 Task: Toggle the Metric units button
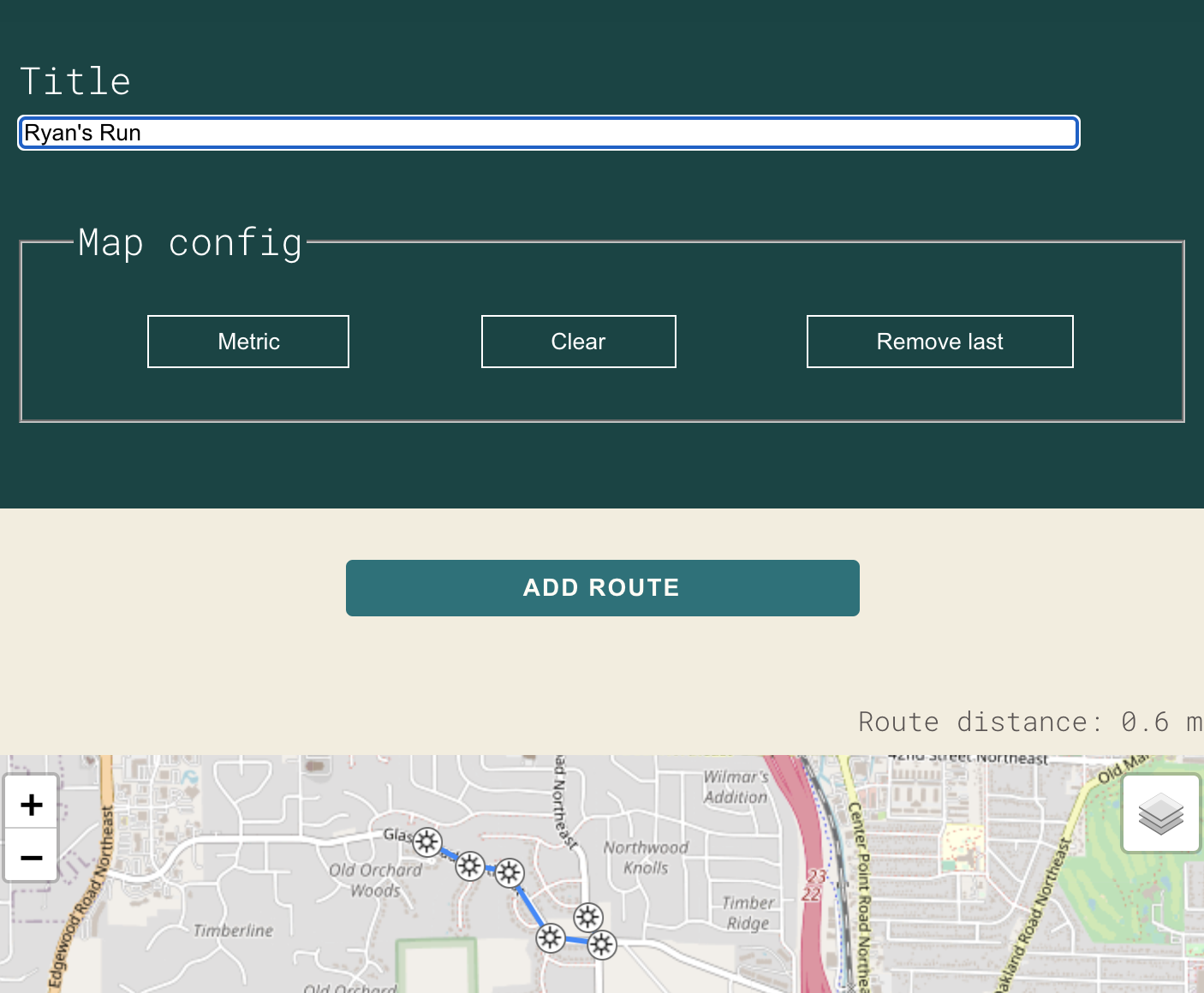248,342
